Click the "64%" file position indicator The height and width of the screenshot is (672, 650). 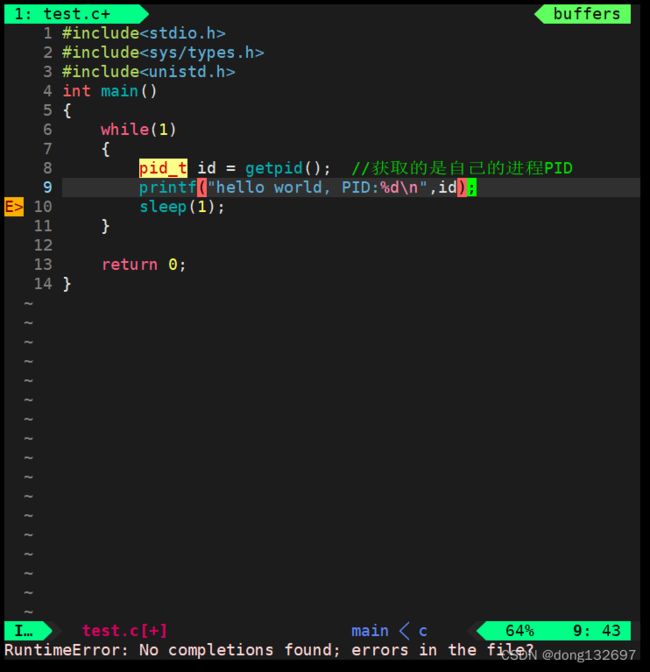click(519, 631)
